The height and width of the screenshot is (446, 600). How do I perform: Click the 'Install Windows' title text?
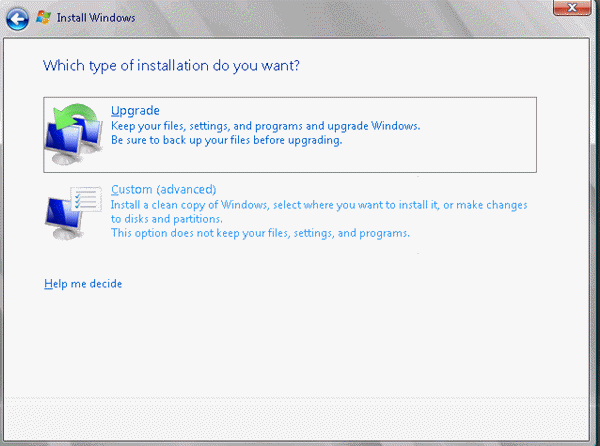[x=96, y=18]
